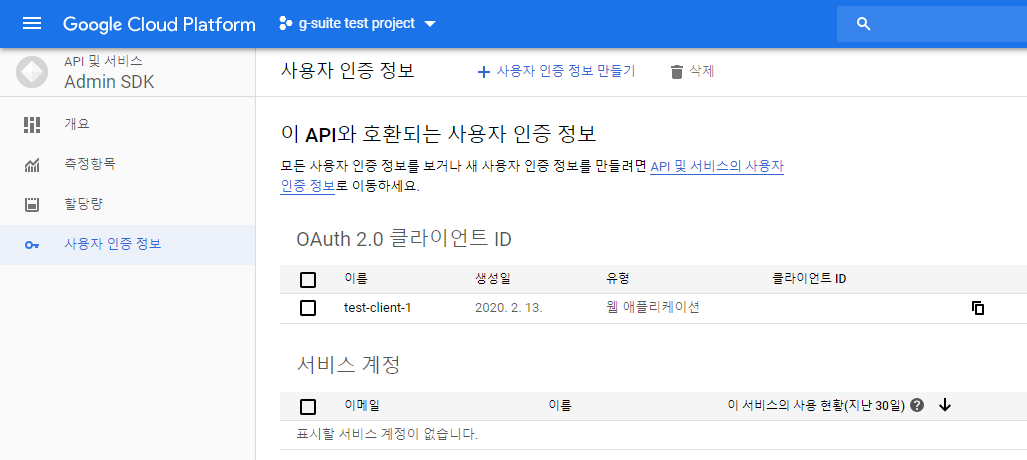The image size is (1027, 460).
Task: Click the 유형 column header
Action: tap(618, 278)
